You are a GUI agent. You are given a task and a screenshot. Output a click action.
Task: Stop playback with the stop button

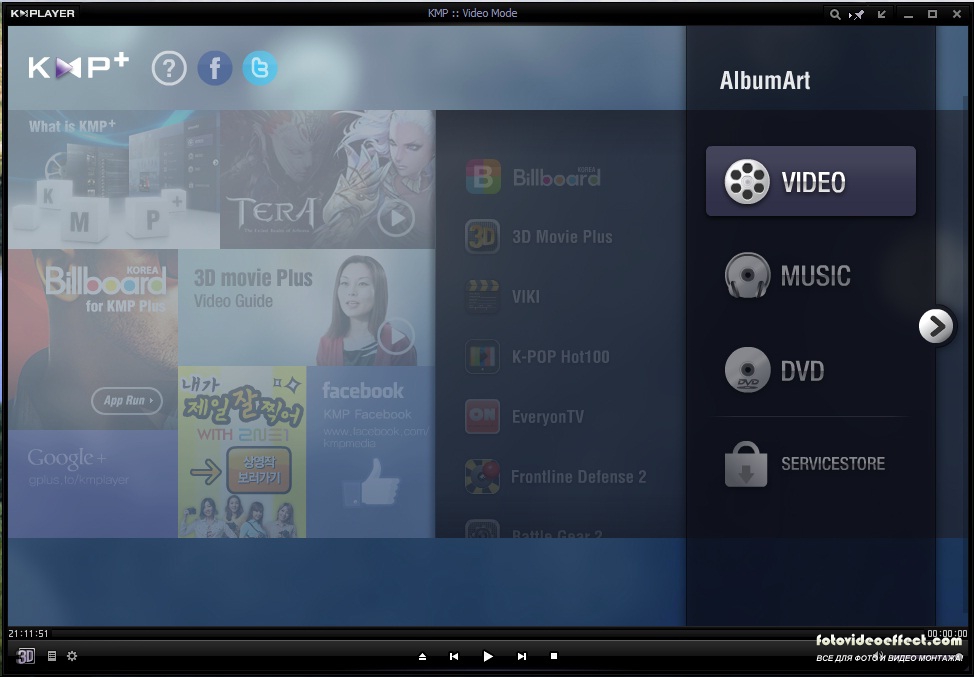(x=554, y=656)
